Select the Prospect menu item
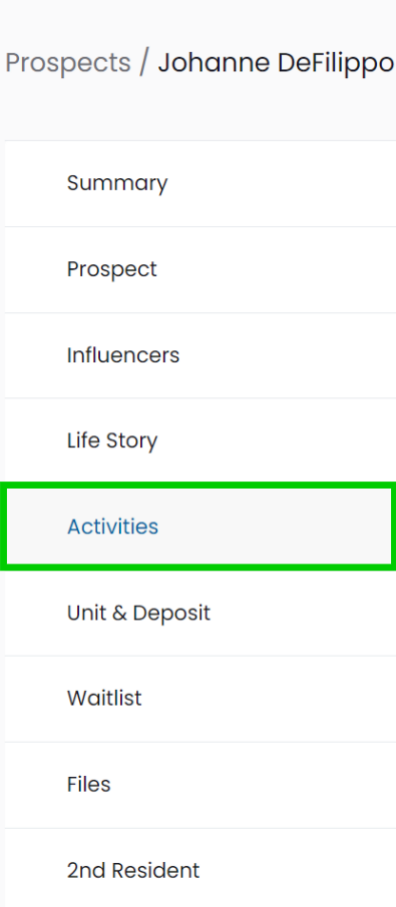This screenshot has height=907, width=396. click(200, 270)
